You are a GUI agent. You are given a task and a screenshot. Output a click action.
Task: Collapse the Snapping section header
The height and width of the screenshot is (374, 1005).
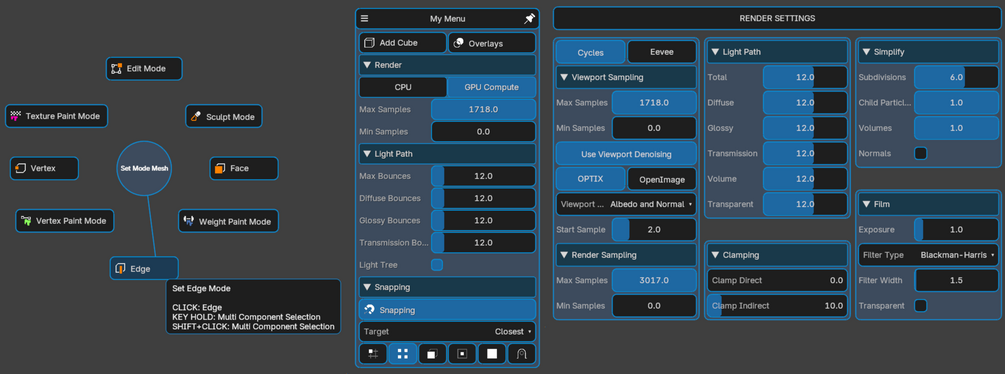click(x=447, y=287)
